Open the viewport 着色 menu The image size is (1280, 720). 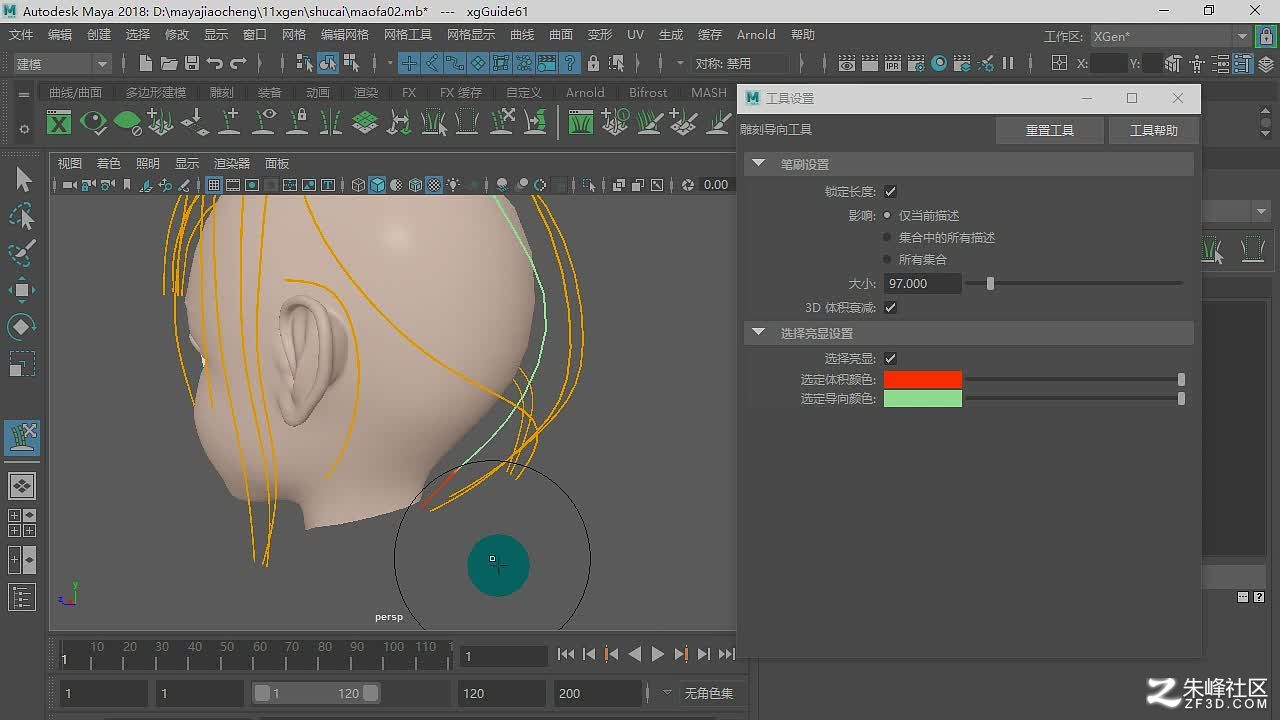point(108,163)
